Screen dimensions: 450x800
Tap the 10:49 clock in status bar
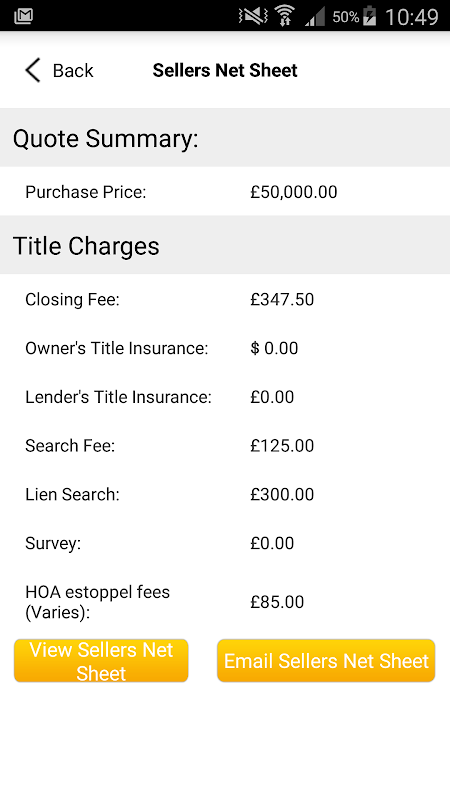click(411, 17)
